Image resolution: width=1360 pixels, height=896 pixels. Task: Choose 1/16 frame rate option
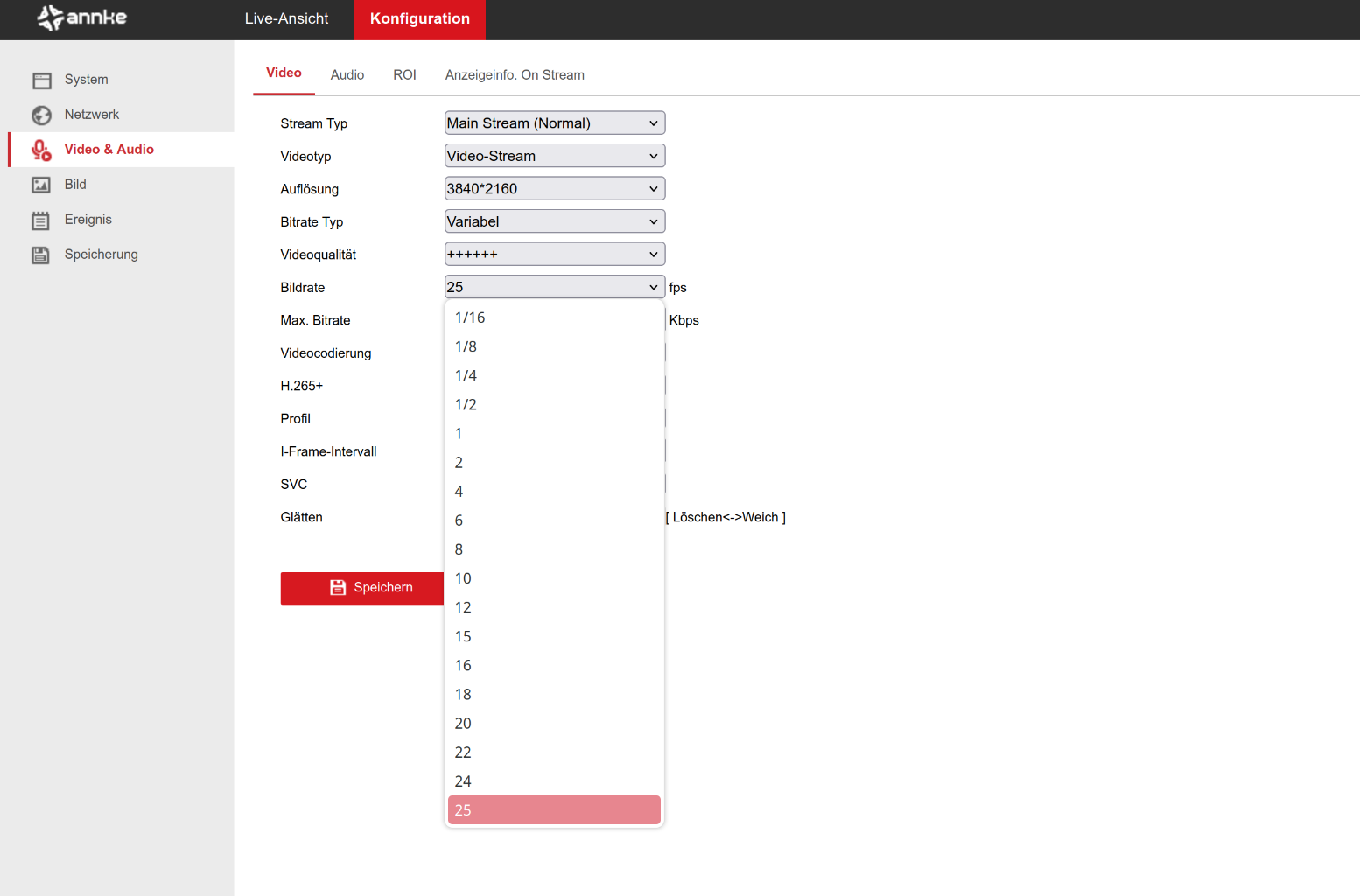pos(470,318)
